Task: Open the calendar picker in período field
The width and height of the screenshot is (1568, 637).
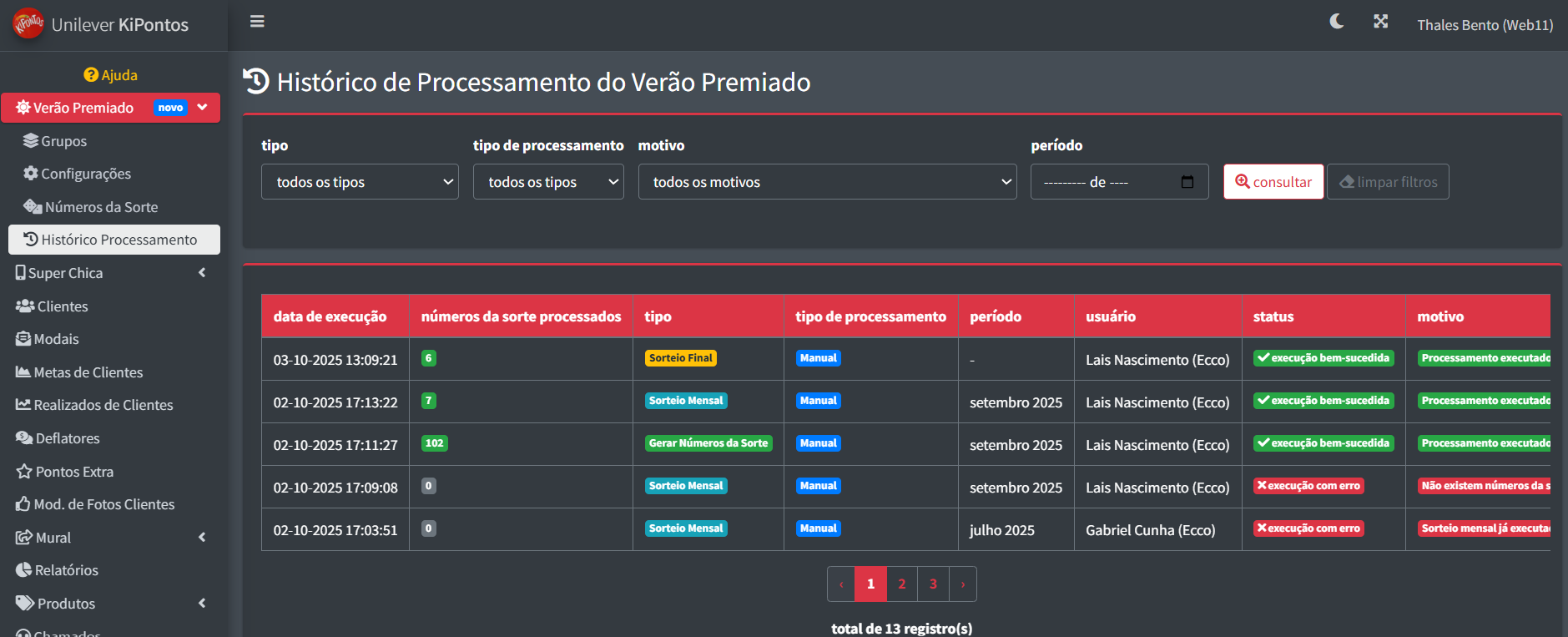Action: (1187, 182)
